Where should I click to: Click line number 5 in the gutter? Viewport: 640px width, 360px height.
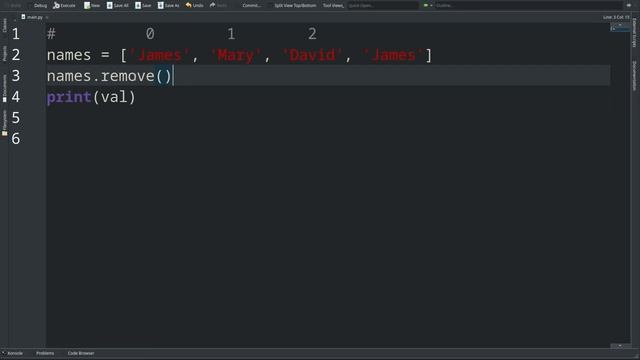coord(16,118)
